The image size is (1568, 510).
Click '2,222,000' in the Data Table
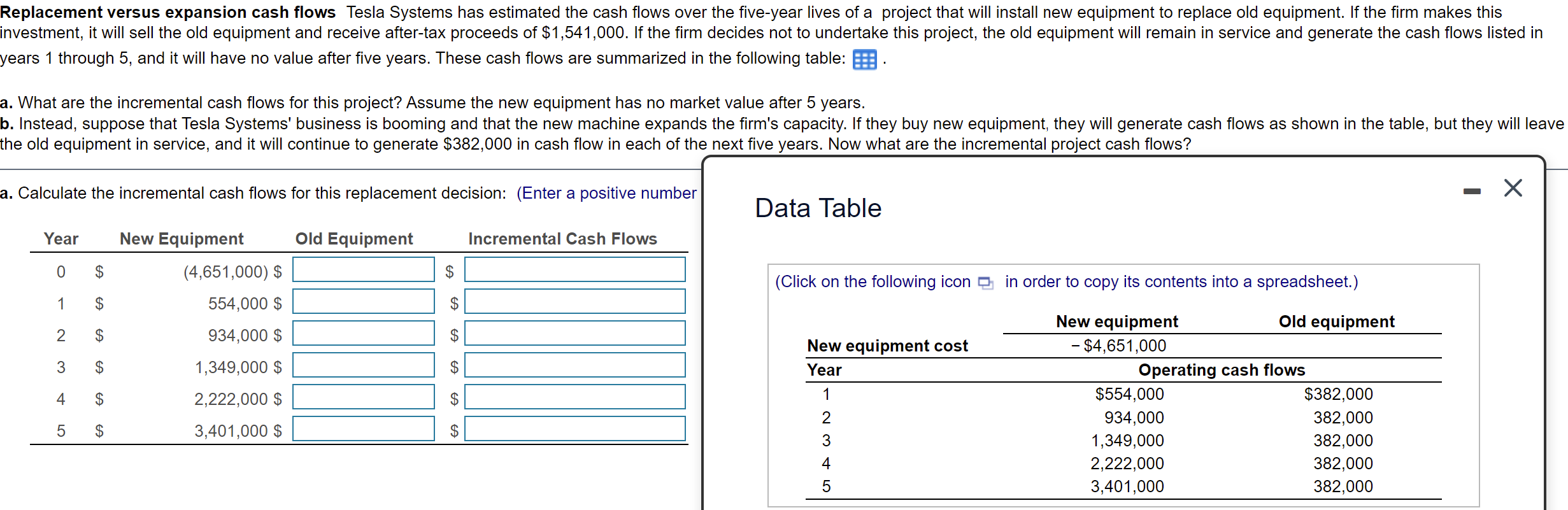tap(1127, 464)
